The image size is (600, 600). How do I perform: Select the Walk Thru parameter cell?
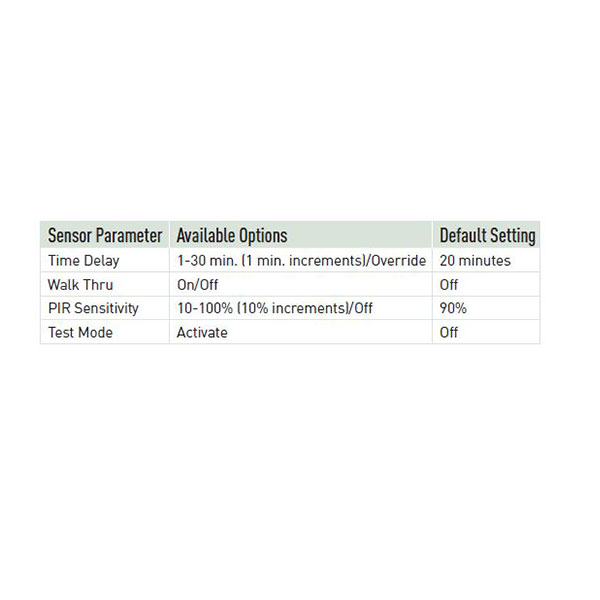(x=105, y=285)
